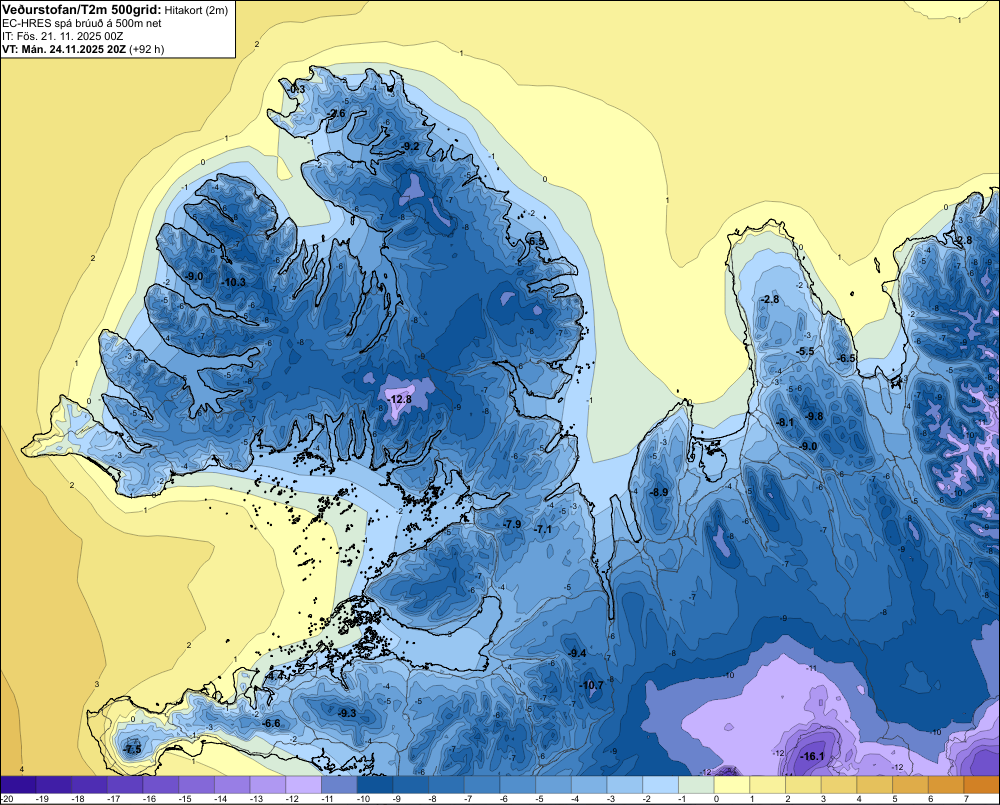Image resolution: width=1000 pixels, height=805 pixels.
Task: Select legend swatch between 0 and 1
Action: tap(732, 785)
